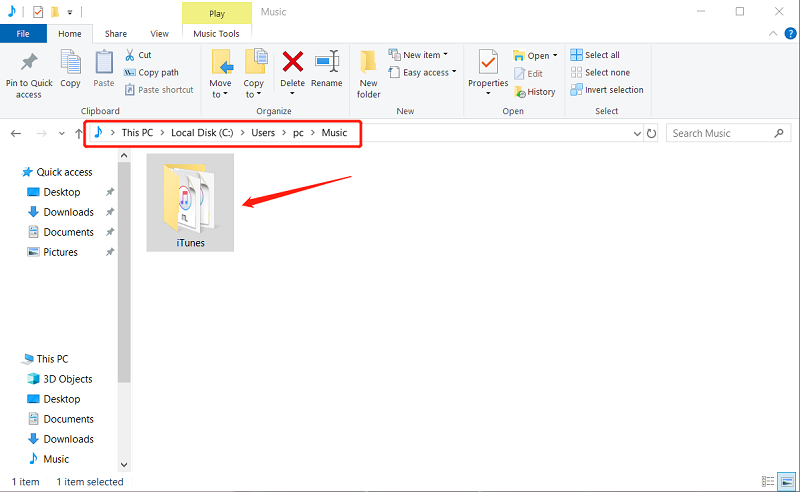Expand the Properties dropdown arrow
The width and height of the screenshot is (800, 492).
(488, 93)
